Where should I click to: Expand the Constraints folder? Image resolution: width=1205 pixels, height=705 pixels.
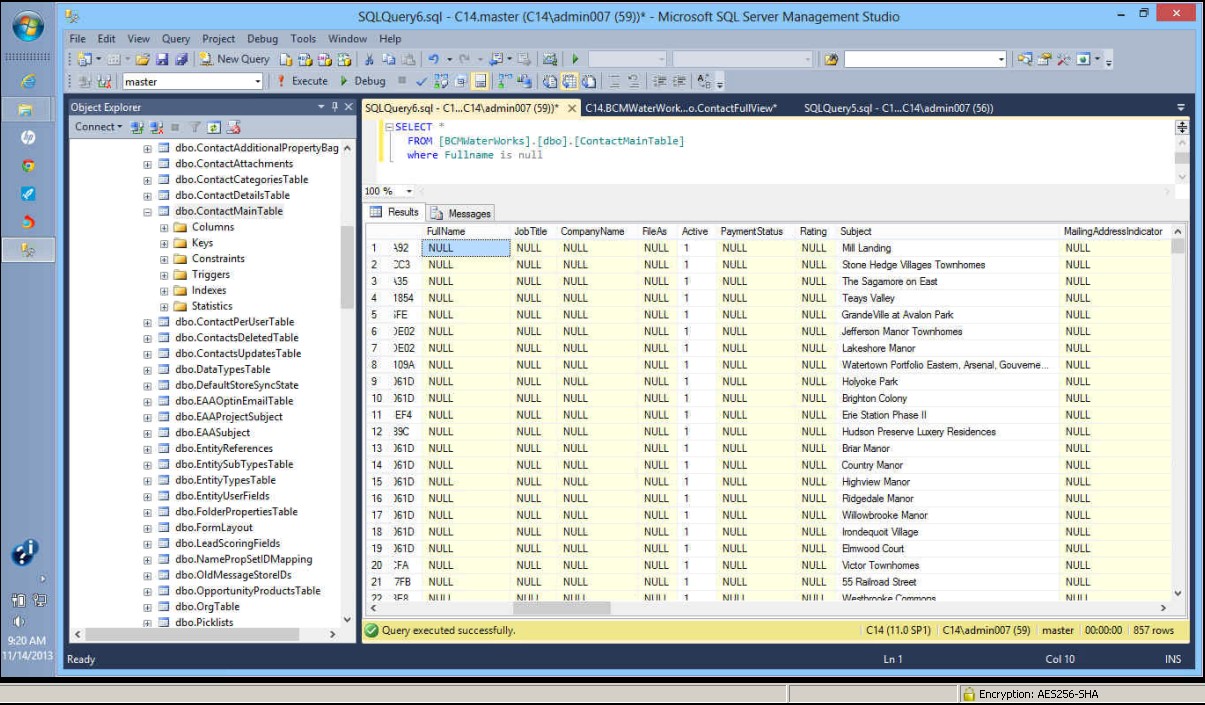pyautogui.click(x=164, y=259)
